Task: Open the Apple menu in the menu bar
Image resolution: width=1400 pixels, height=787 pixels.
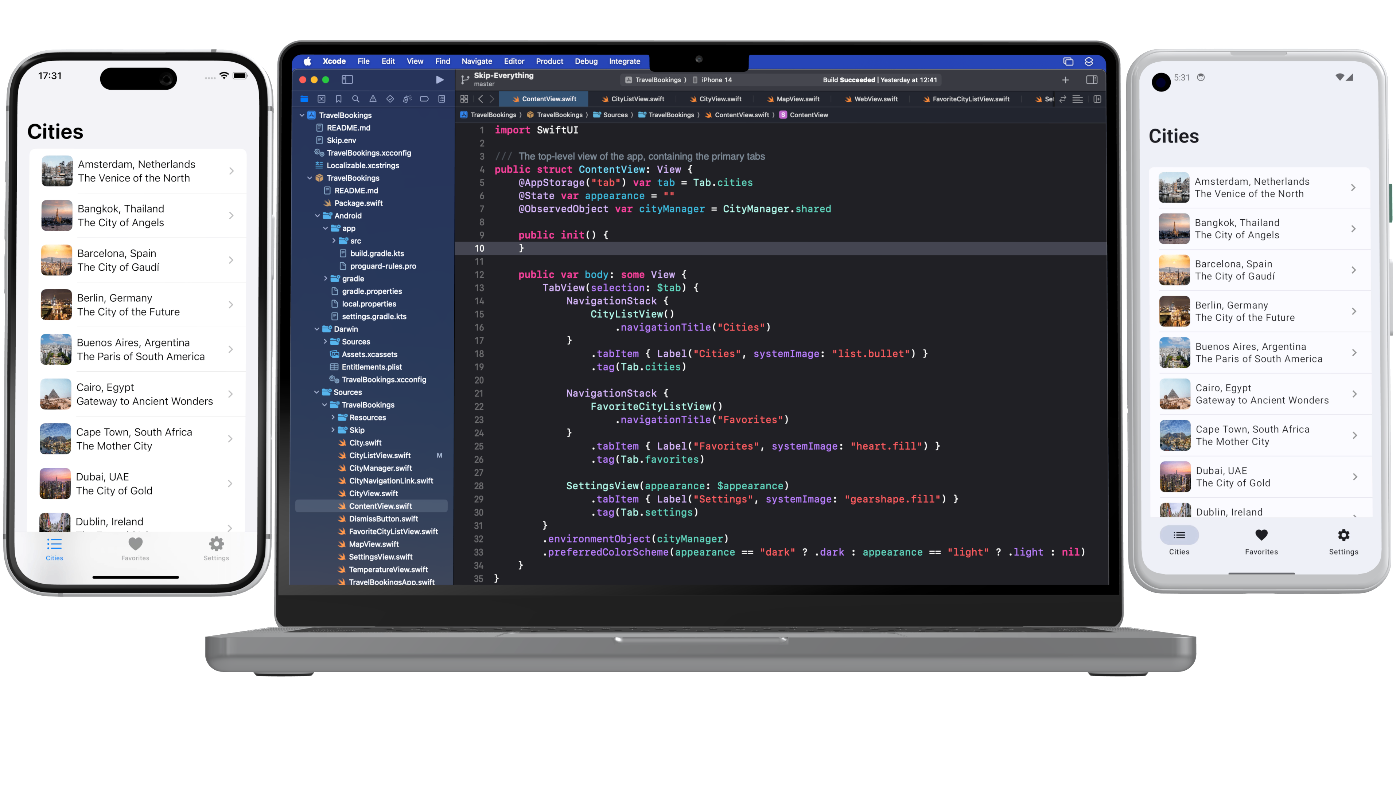Action: coord(308,61)
